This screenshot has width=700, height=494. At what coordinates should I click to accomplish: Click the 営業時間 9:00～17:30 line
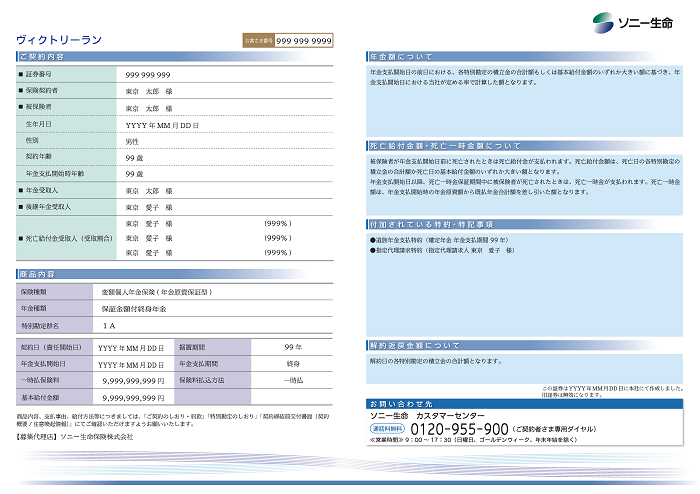point(474,440)
